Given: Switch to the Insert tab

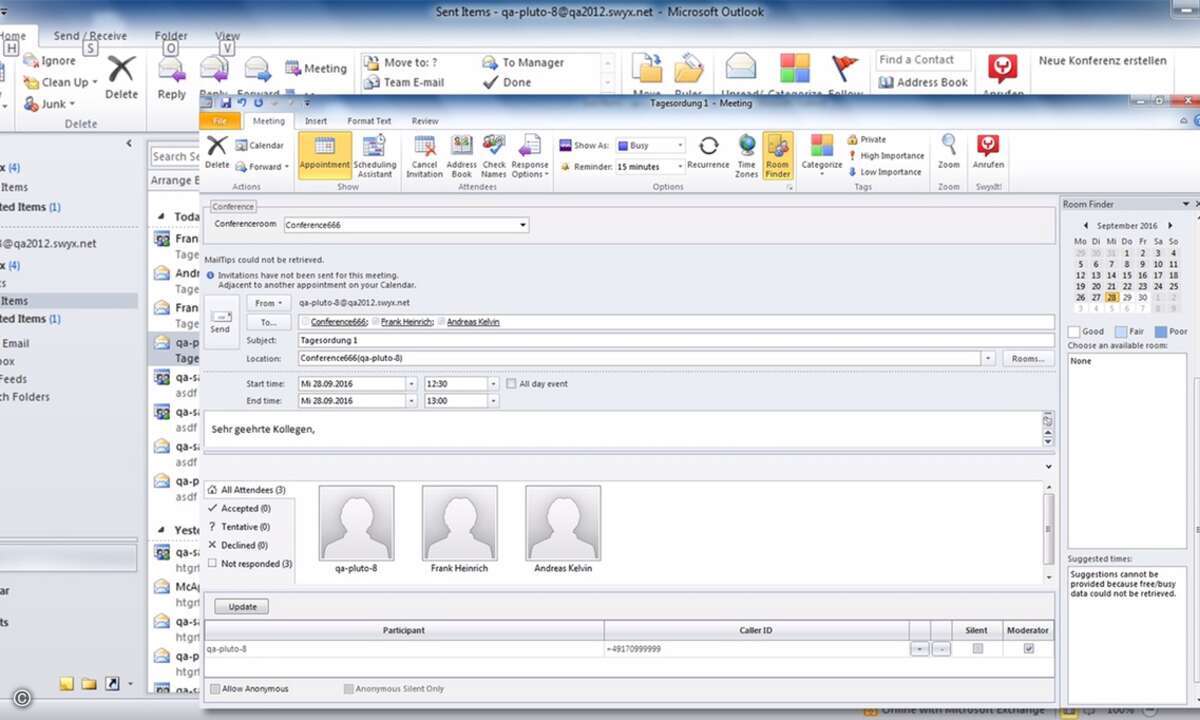Looking at the screenshot, I should point(316,121).
